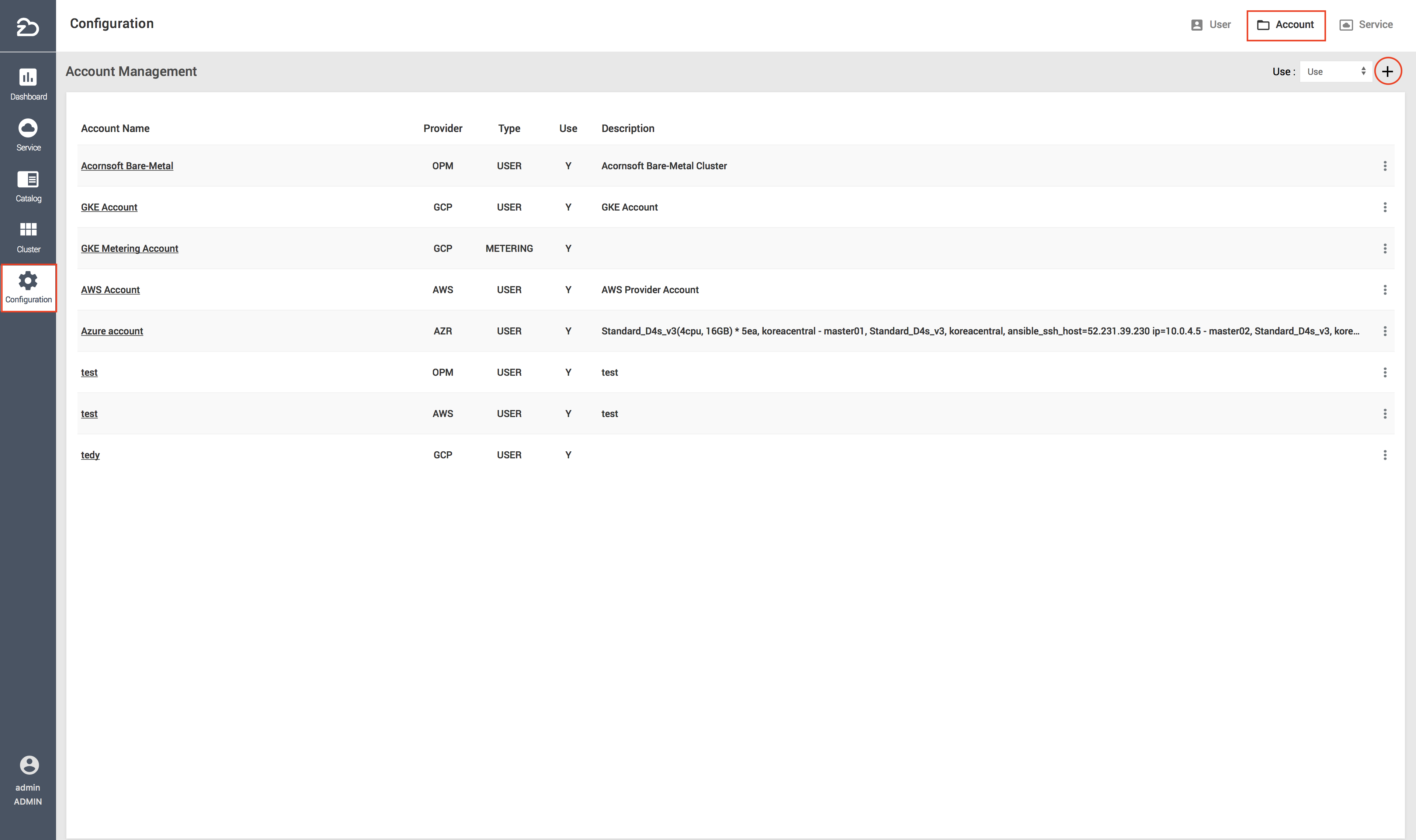Open the AWS Account link
This screenshot has width=1416, height=840.
coord(110,290)
